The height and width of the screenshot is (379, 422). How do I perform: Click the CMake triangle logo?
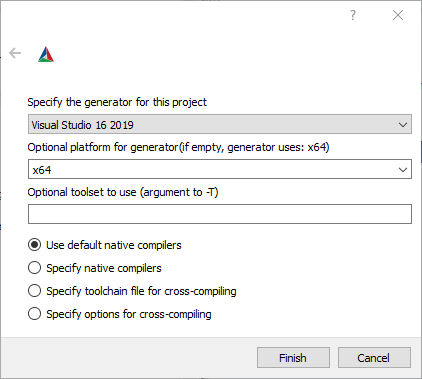(46, 54)
